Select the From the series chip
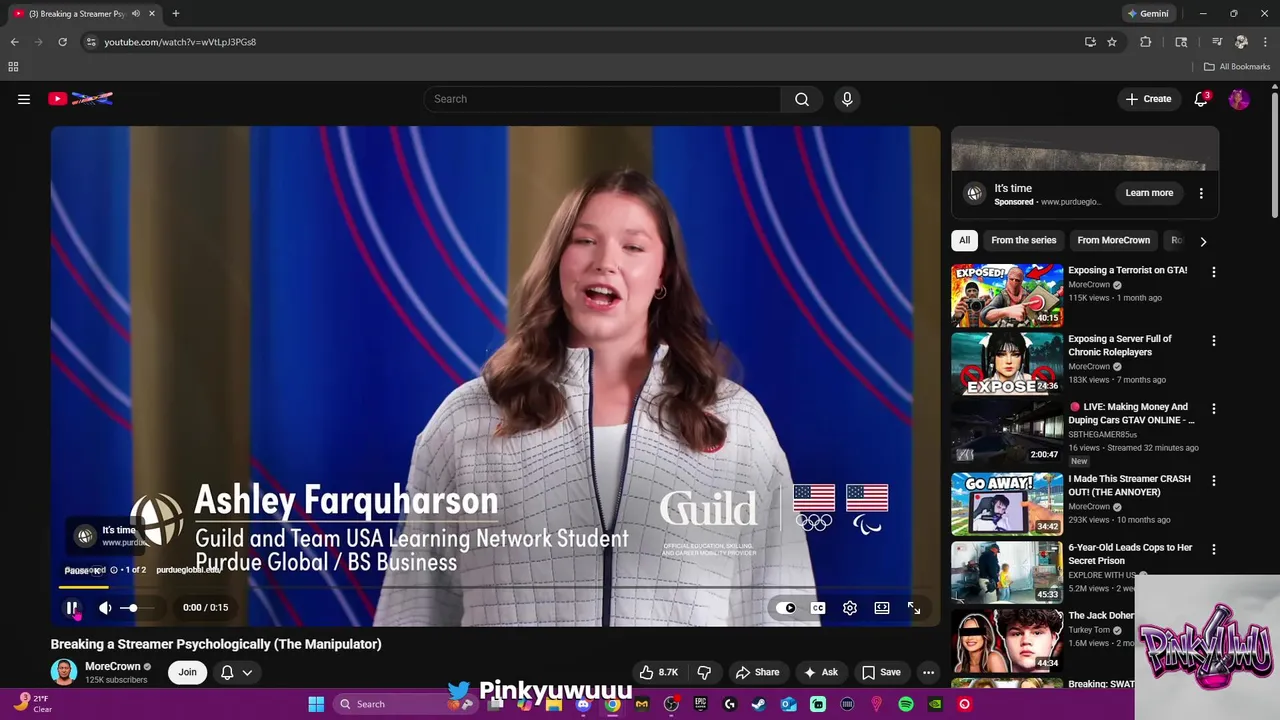Viewport: 1280px width, 720px height. pos(1023,240)
